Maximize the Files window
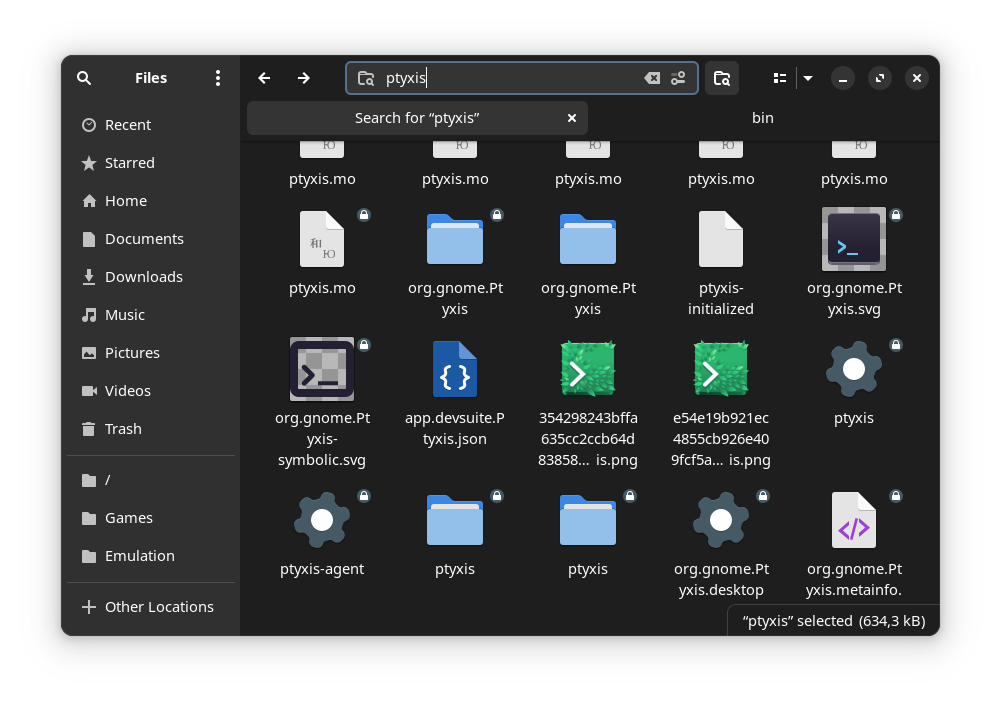The height and width of the screenshot is (703, 1001). (x=880, y=78)
